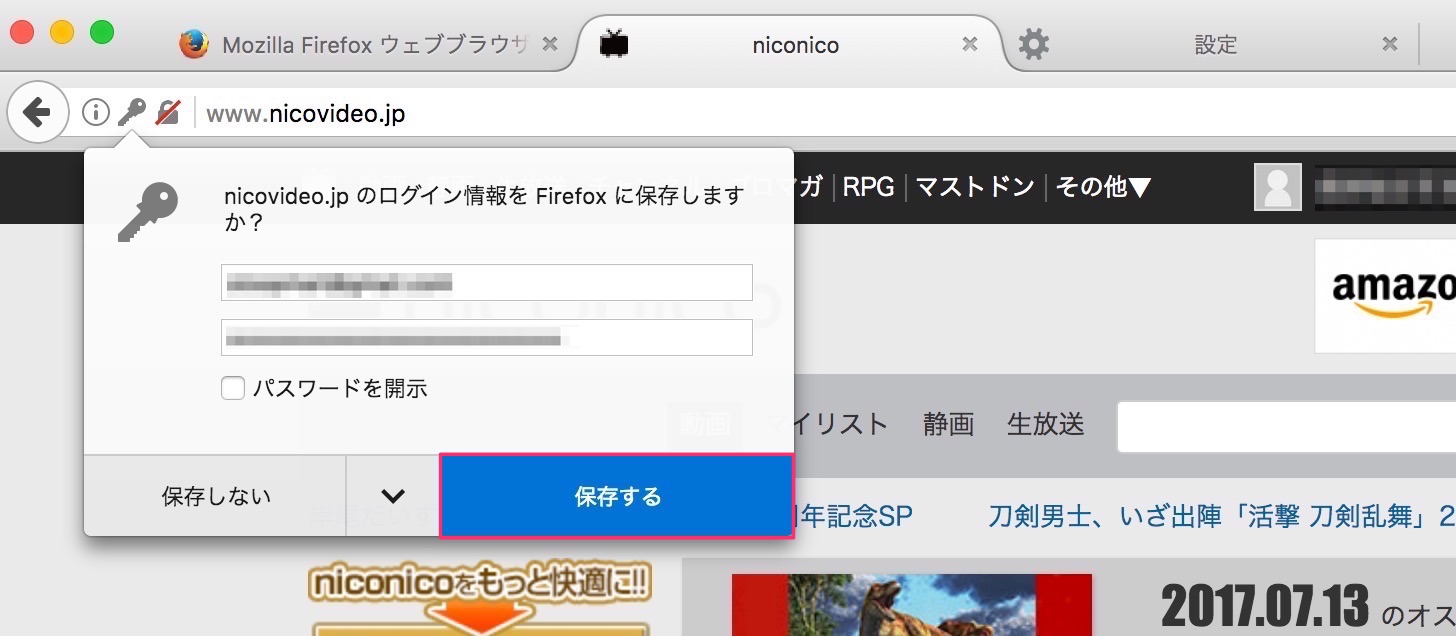Click the niconico TV tab icon
The width and height of the screenshot is (1456, 636).
(614, 44)
